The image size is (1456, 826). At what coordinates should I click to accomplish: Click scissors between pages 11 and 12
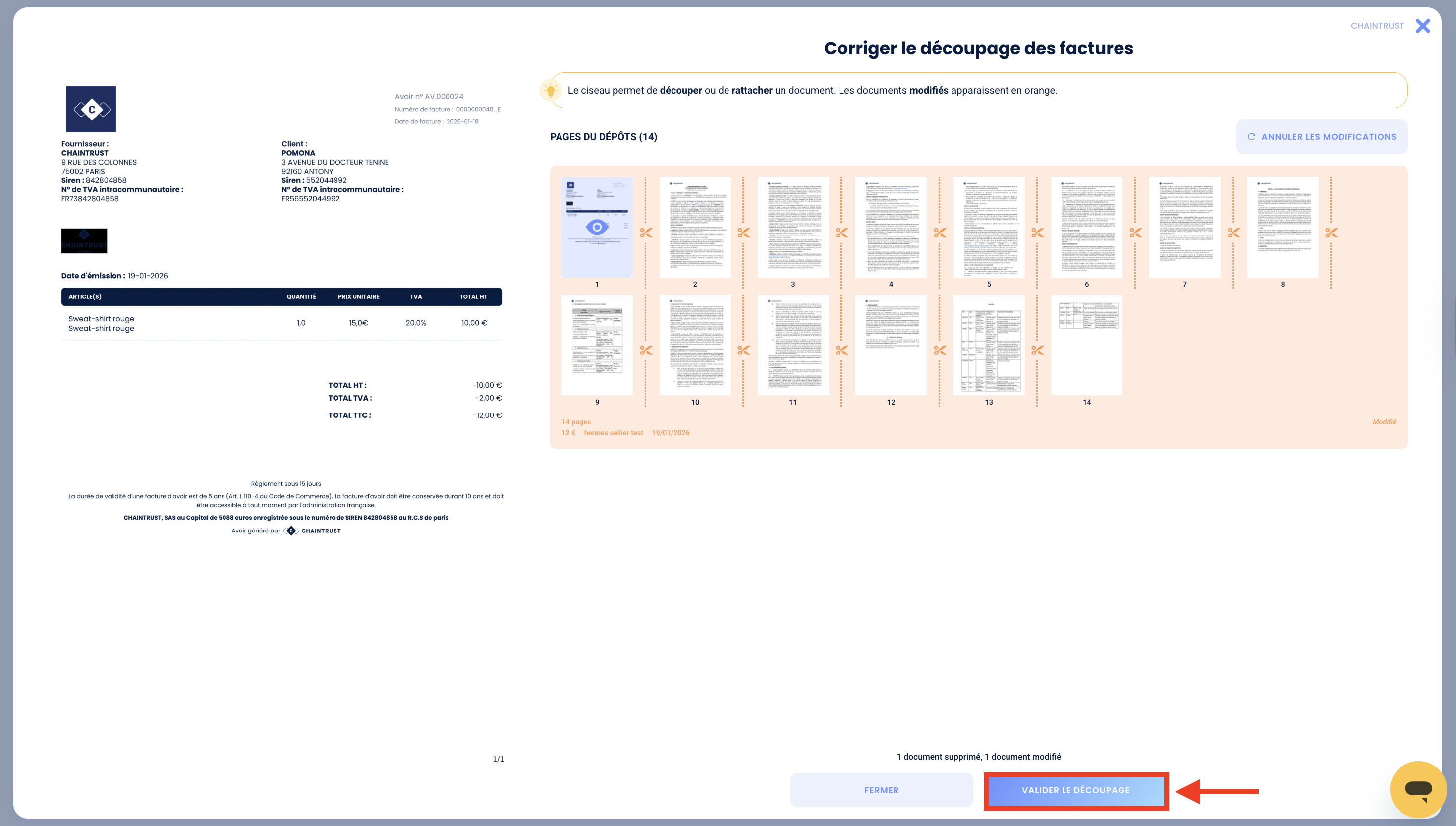coord(841,351)
